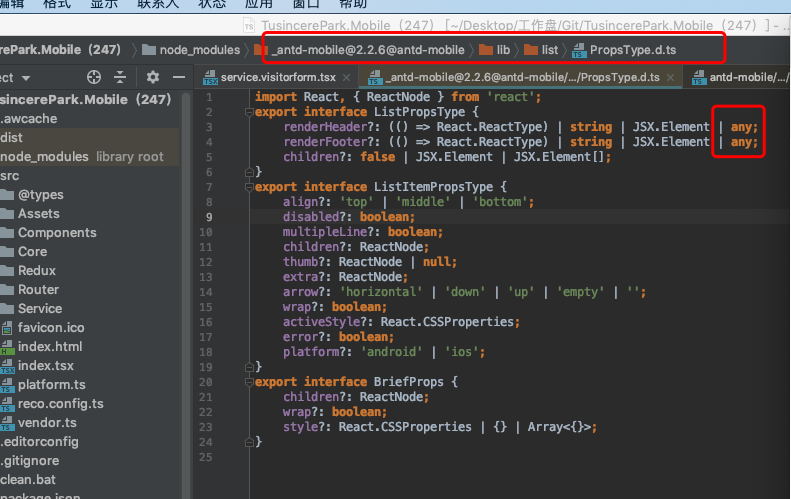791x499 pixels.
Task: Hide the Project panel with minus icon
Action: tap(179, 77)
